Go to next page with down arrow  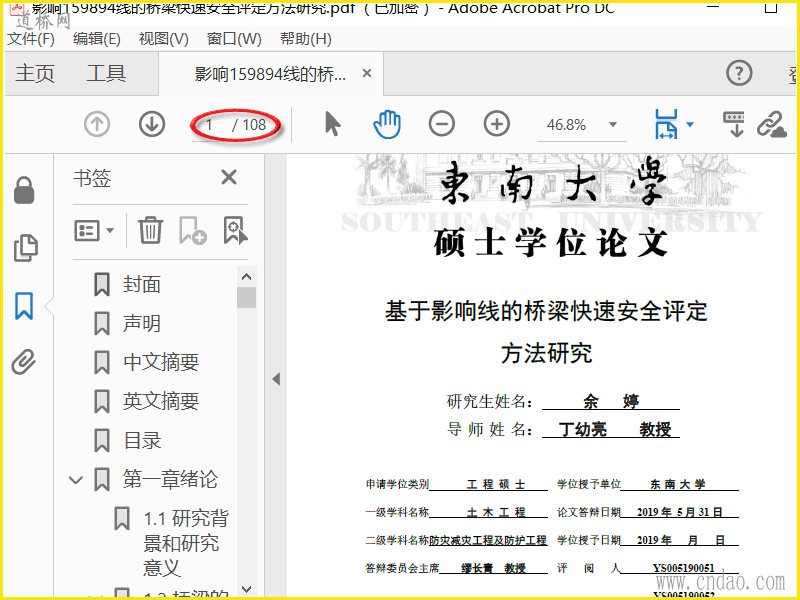coord(152,124)
